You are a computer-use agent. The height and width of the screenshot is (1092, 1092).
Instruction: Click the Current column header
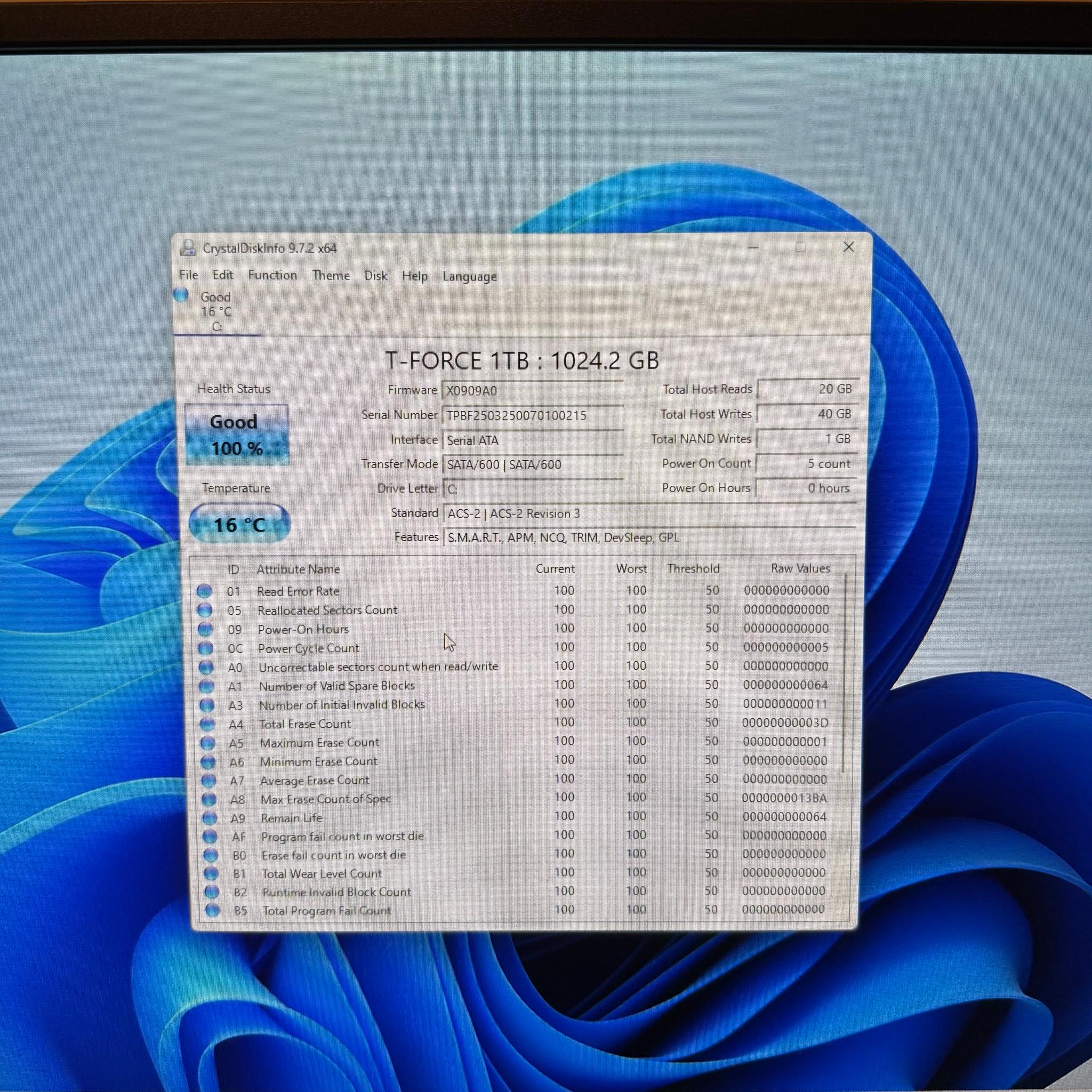pyautogui.click(x=555, y=568)
